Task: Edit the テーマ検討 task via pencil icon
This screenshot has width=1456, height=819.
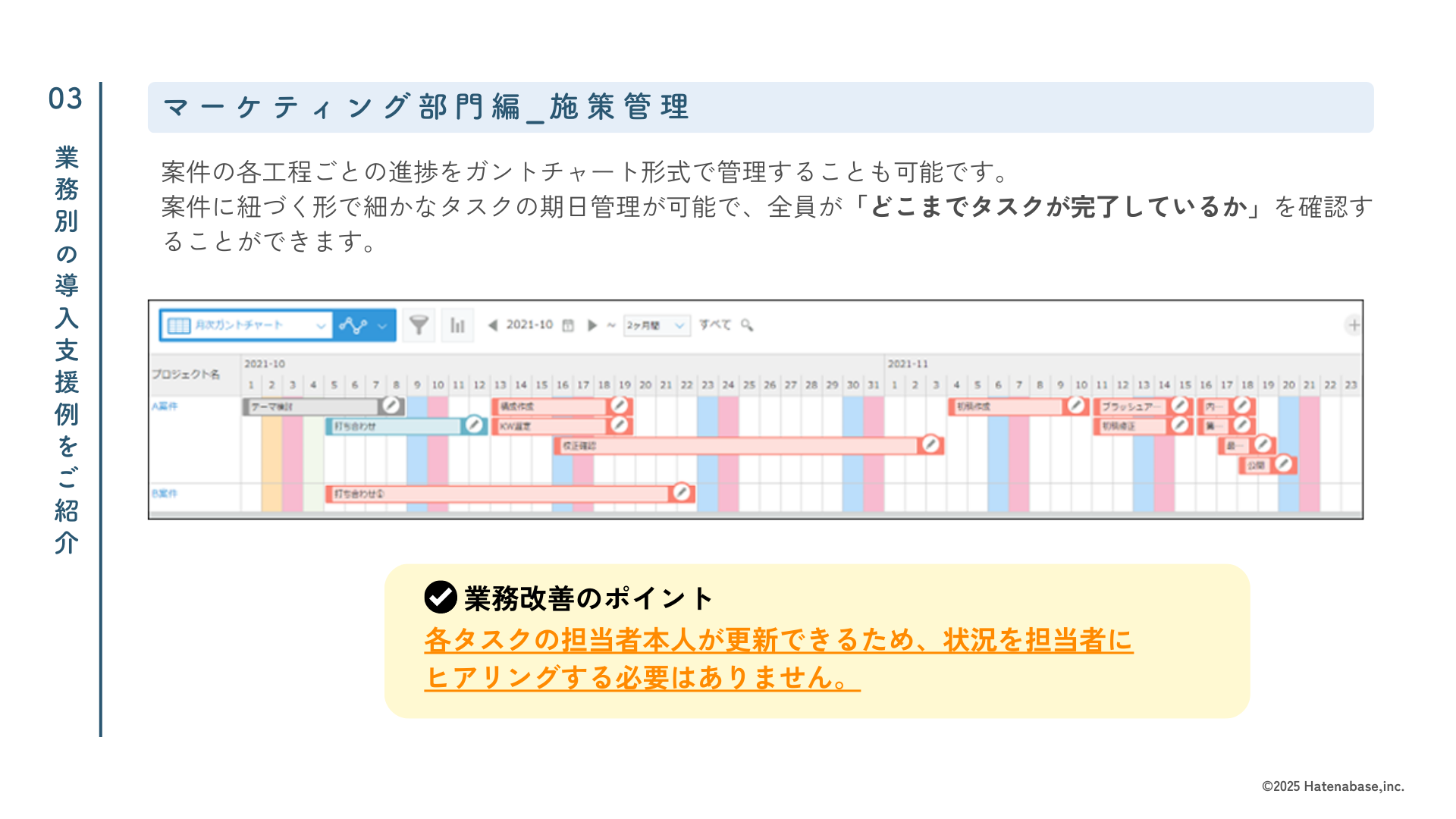Action: pos(391,406)
